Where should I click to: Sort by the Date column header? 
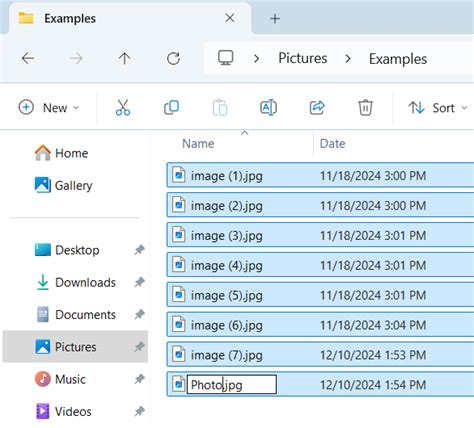point(332,144)
